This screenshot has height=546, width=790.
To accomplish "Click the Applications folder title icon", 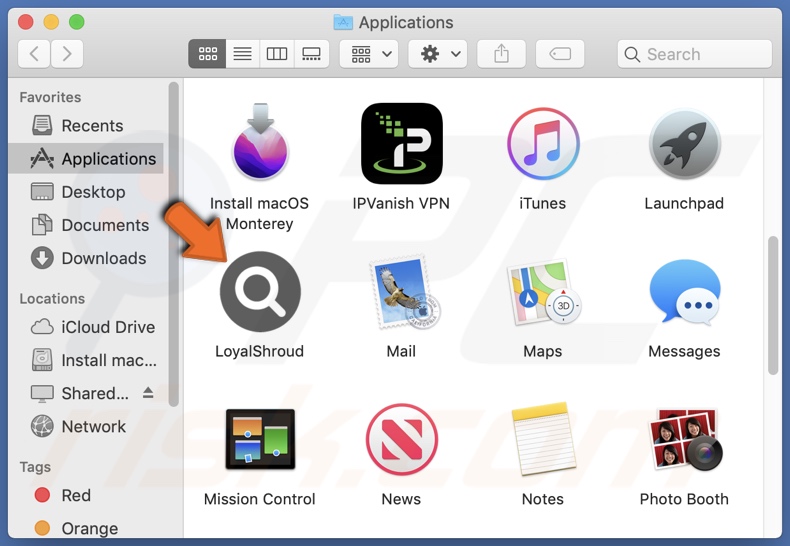I will click(x=343, y=22).
